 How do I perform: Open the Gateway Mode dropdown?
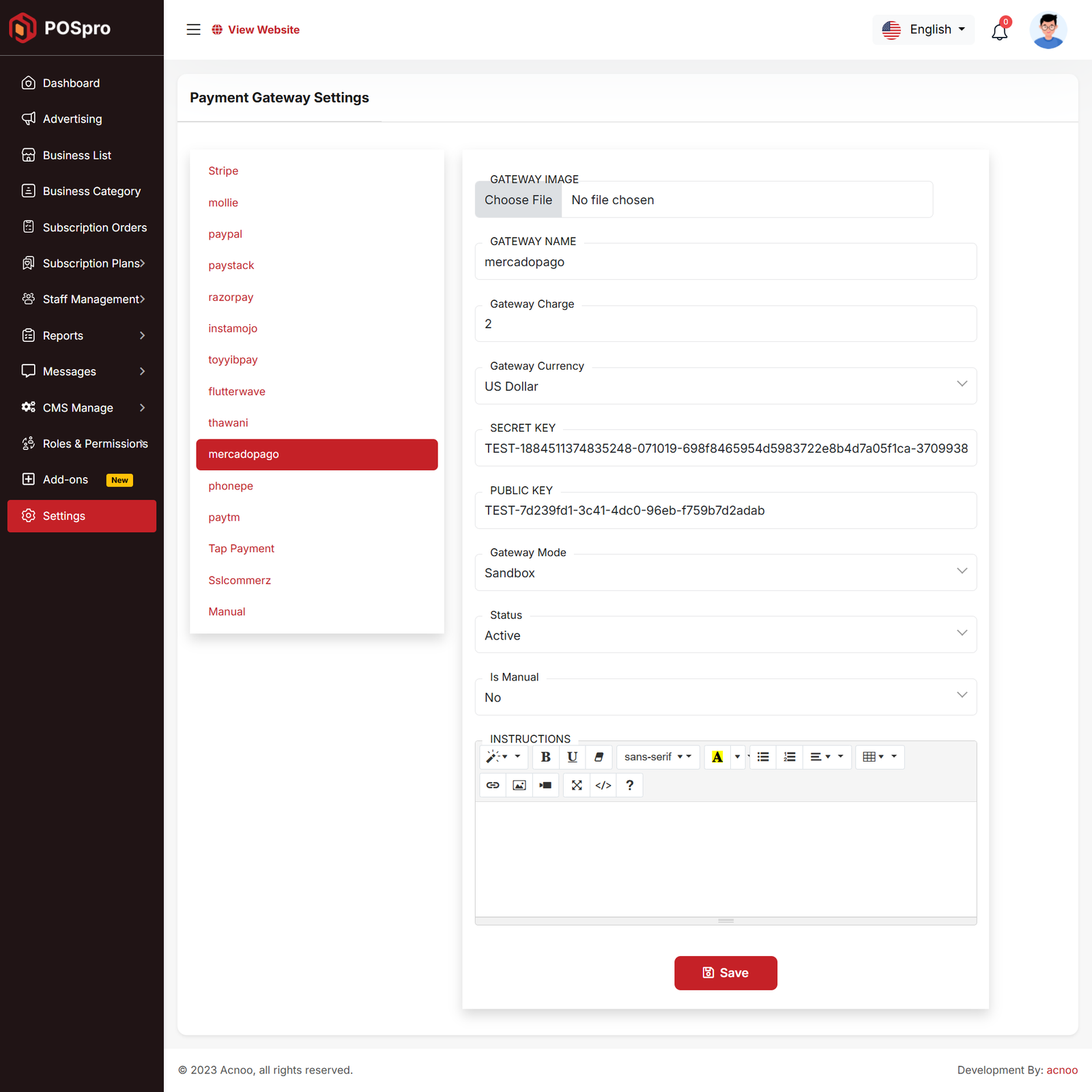point(725,573)
